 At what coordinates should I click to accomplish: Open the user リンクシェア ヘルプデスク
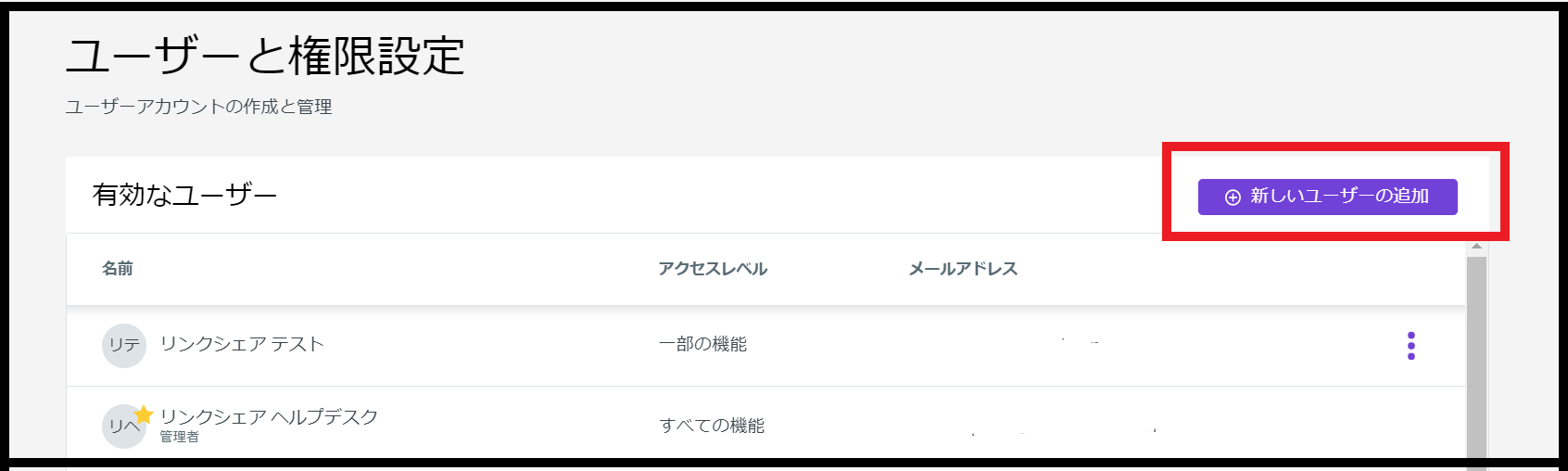(x=269, y=416)
